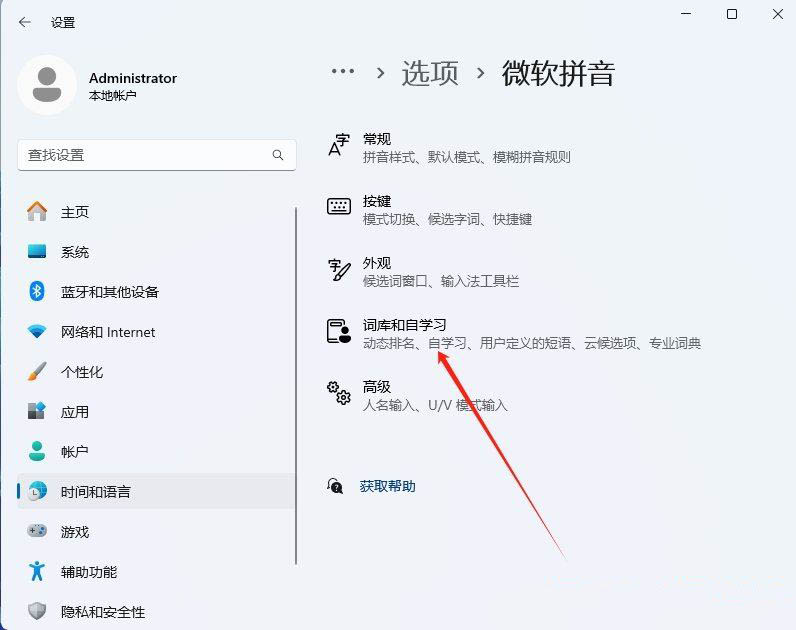The width and height of the screenshot is (796, 630).
Task: Click 人名输入、U/V 模式输入 description
Action: pyautogui.click(x=435, y=405)
